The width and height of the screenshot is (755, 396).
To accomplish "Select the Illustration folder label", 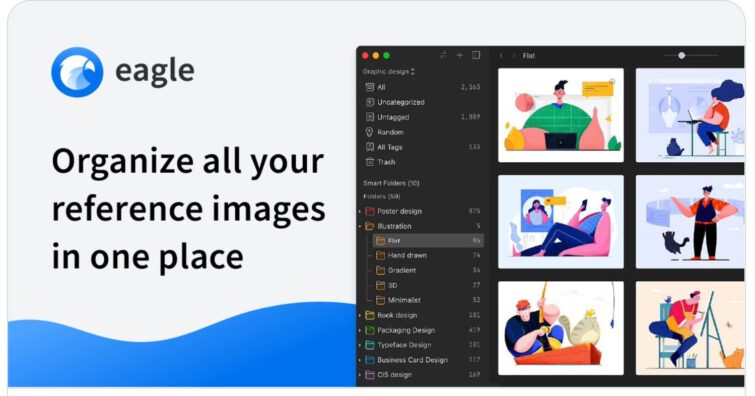I will coord(394,226).
